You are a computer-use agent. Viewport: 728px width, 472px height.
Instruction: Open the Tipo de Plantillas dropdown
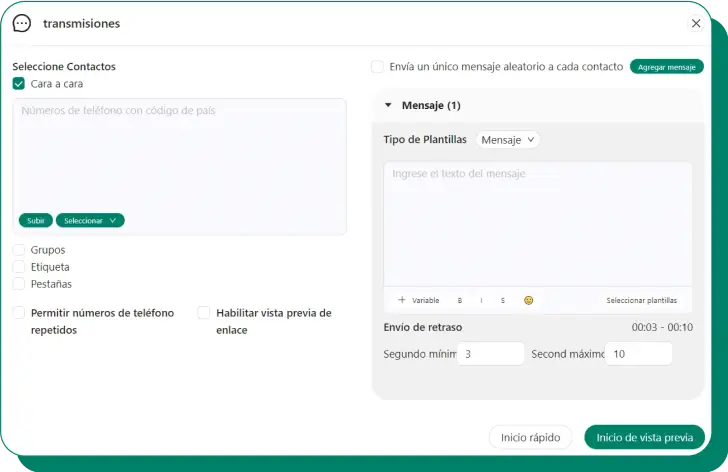508,140
